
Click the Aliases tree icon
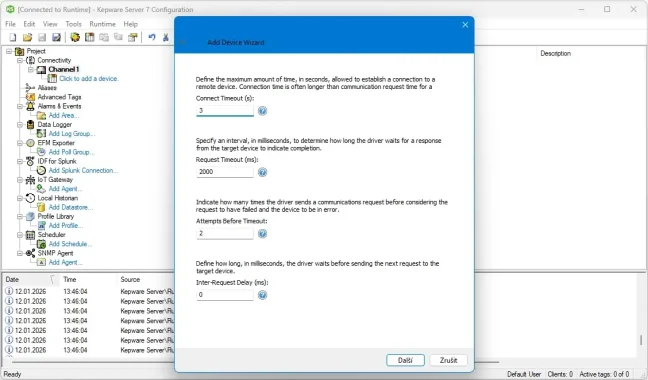30,88
